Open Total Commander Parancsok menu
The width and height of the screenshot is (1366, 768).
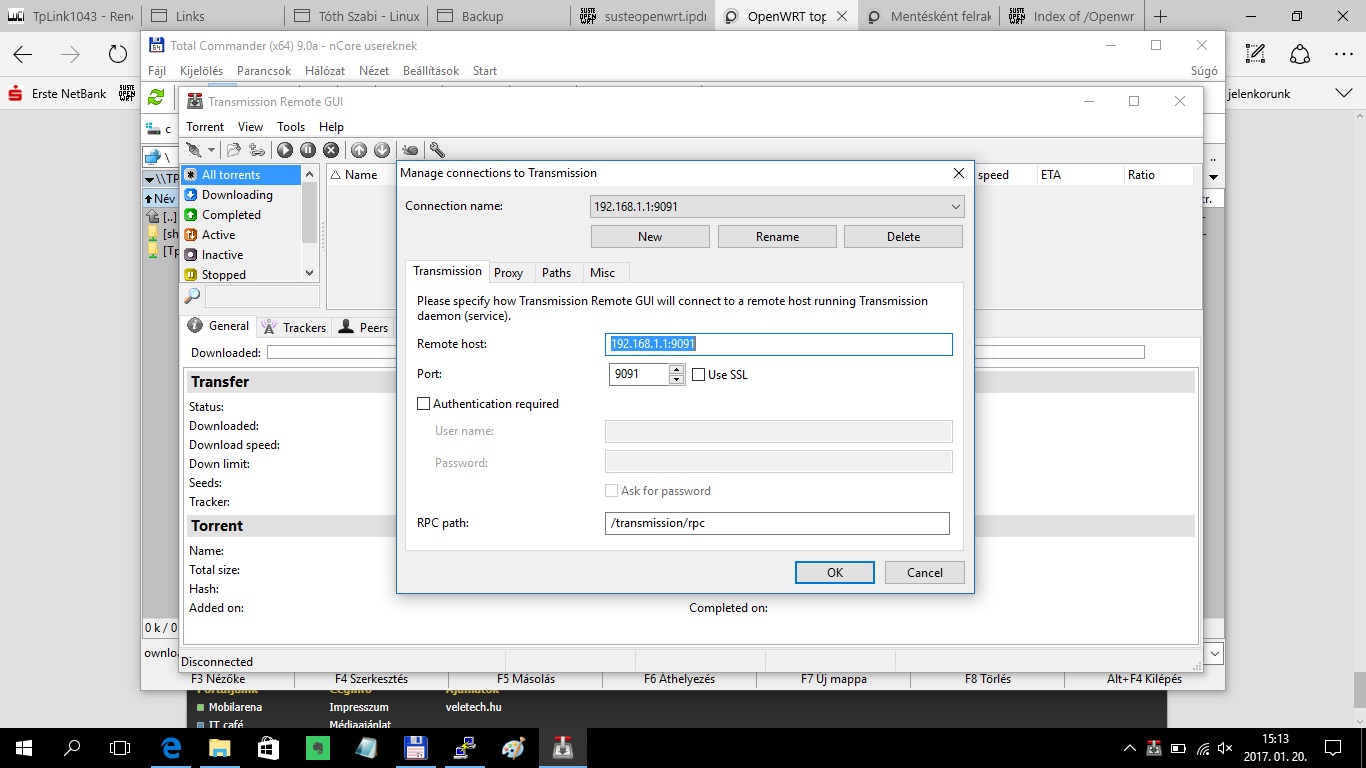264,71
